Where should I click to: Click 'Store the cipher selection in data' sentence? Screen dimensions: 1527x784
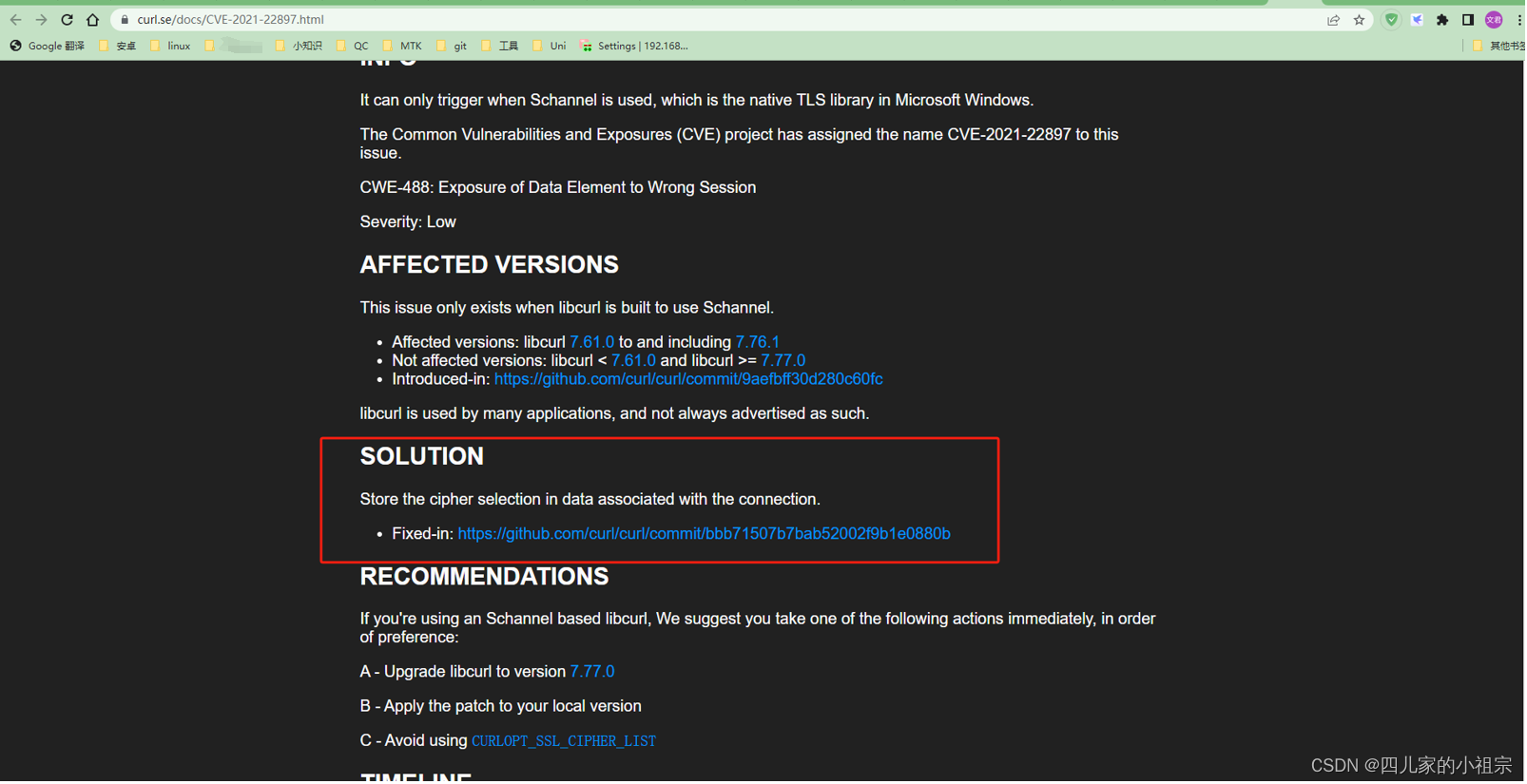[590, 500]
